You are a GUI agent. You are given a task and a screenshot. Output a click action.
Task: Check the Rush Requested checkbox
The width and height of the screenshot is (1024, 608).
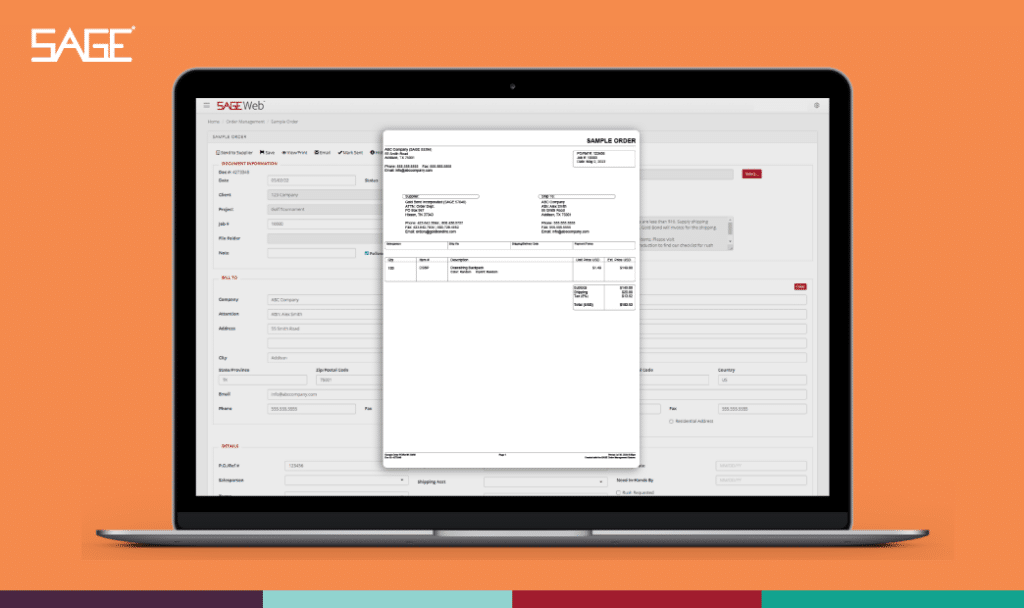point(619,492)
